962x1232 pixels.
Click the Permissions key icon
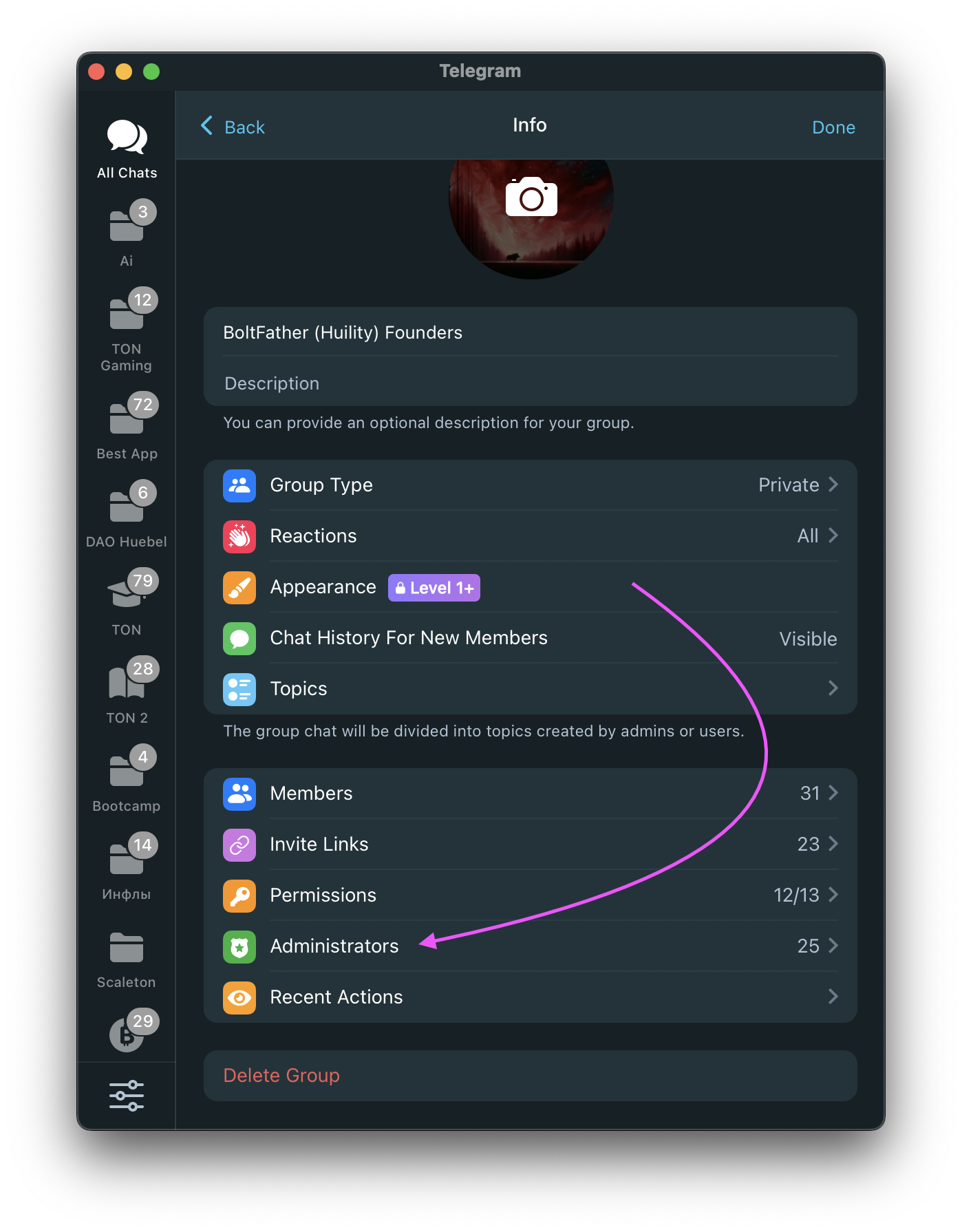click(239, 895)
